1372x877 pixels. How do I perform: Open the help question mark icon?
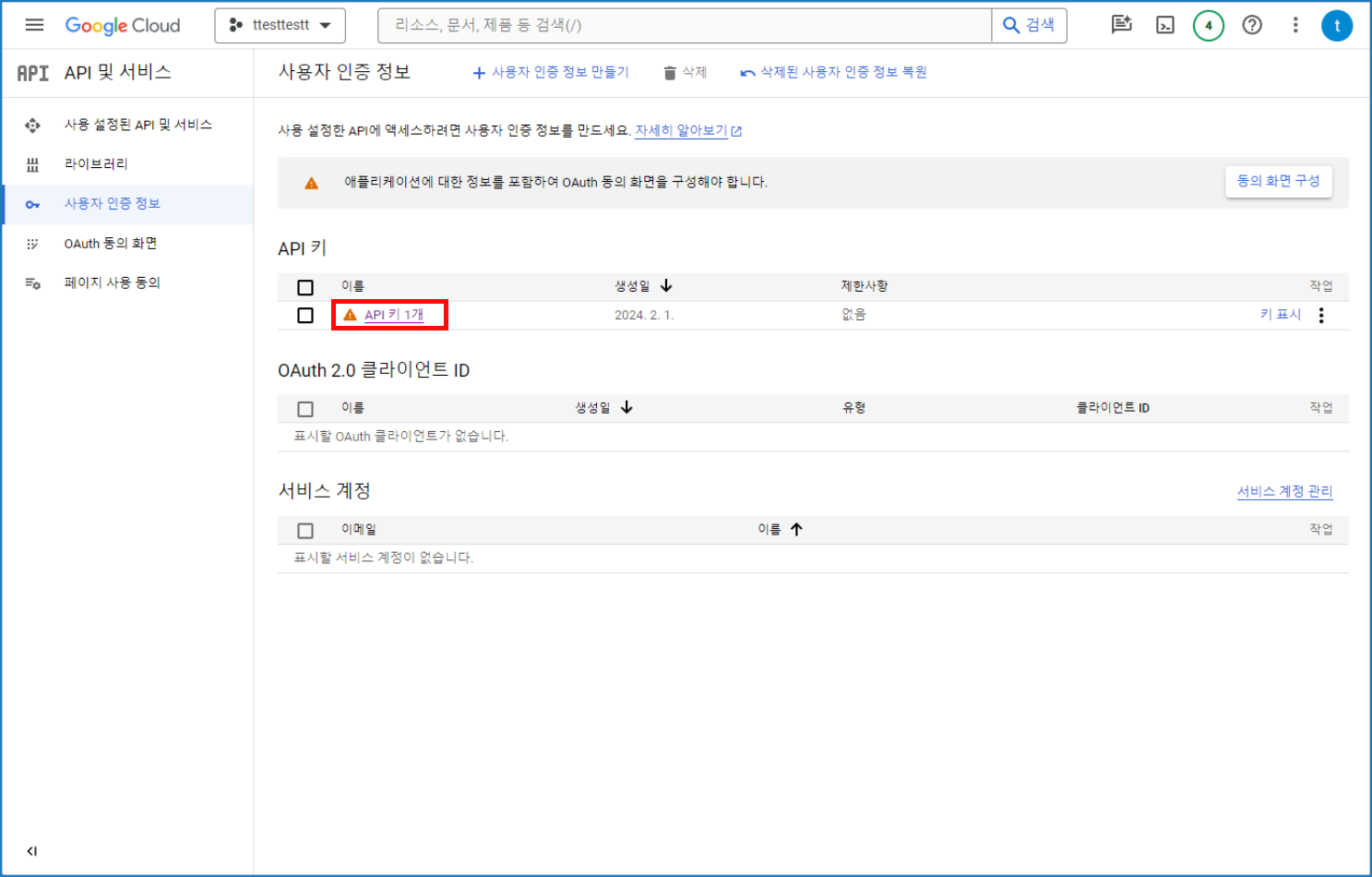(x=1252, y=25)
